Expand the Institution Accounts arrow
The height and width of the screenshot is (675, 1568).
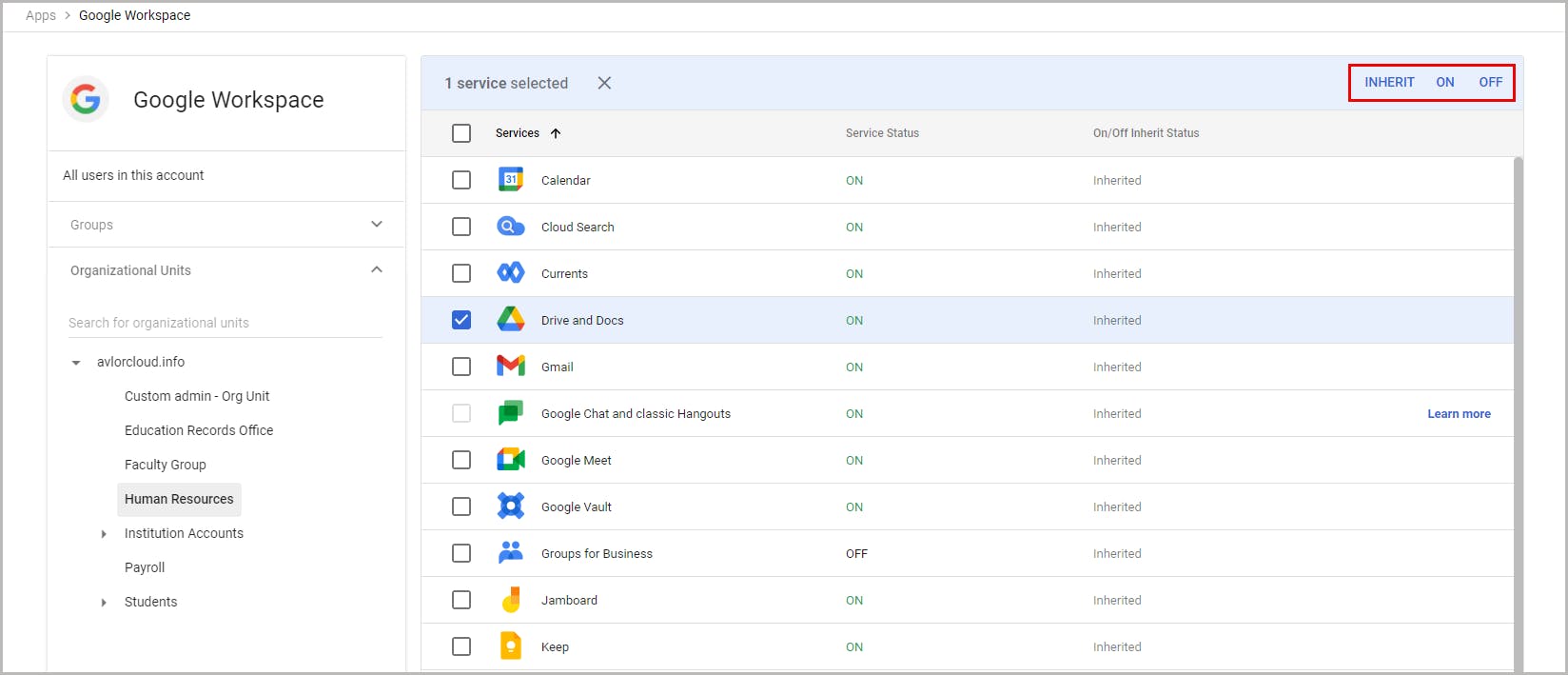pos(104,534)
